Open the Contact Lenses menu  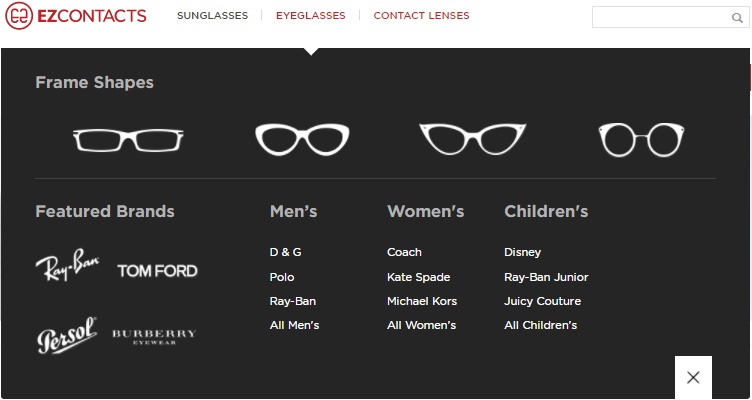point(422,16)
